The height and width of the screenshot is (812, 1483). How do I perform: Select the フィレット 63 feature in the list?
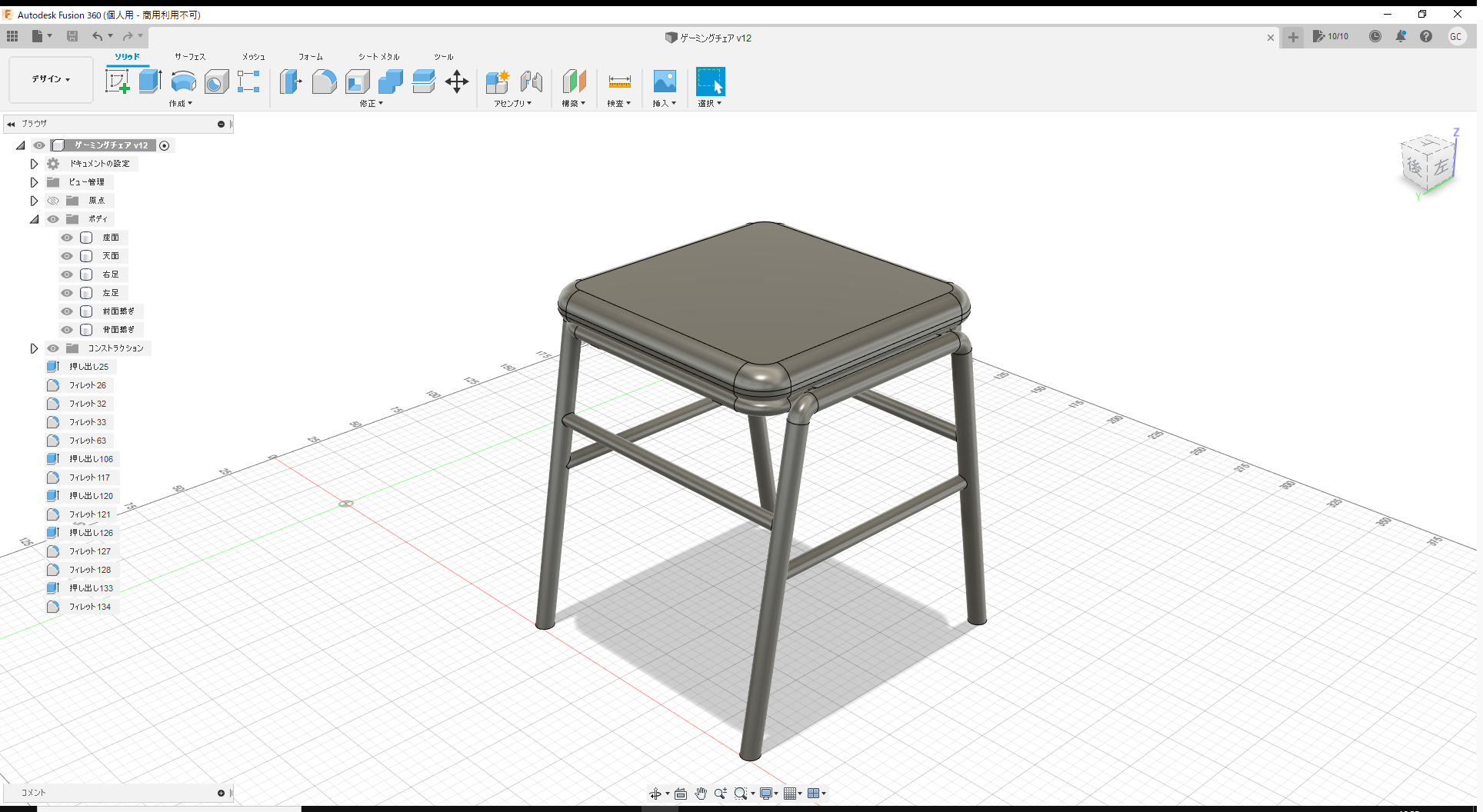pos(88,441)
